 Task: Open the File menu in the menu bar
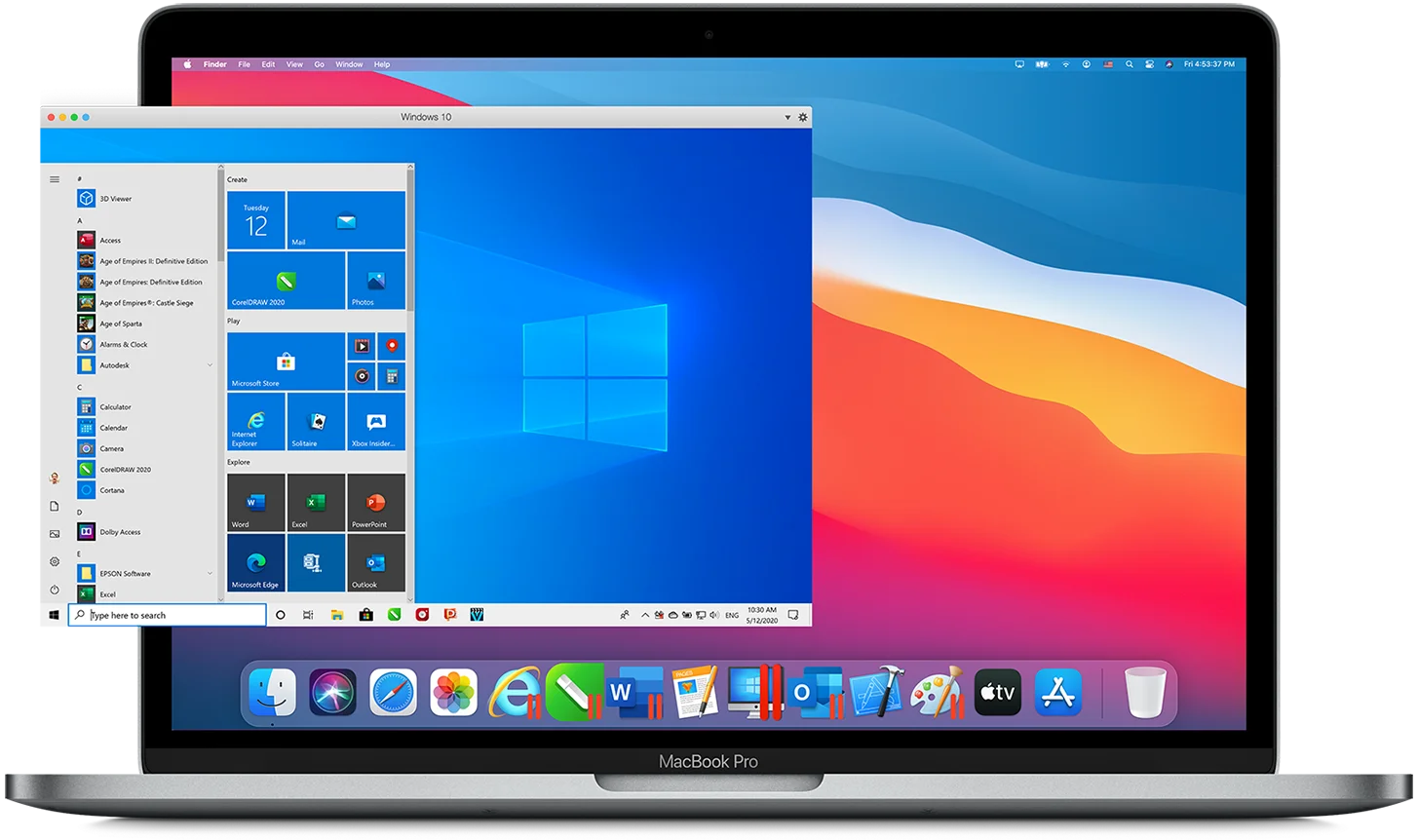click(x=245, y=64)
